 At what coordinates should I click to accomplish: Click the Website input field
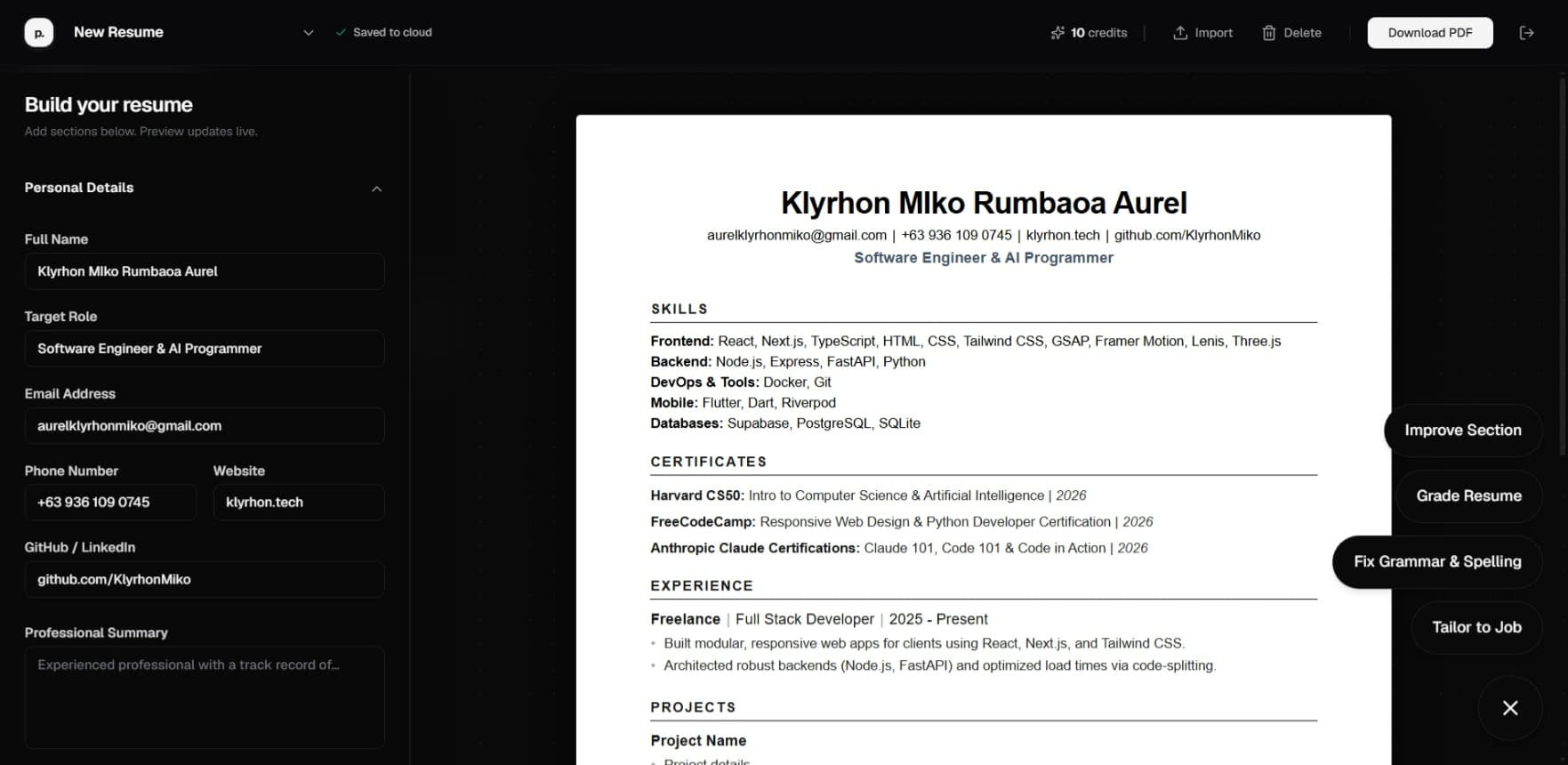(299, 503)
